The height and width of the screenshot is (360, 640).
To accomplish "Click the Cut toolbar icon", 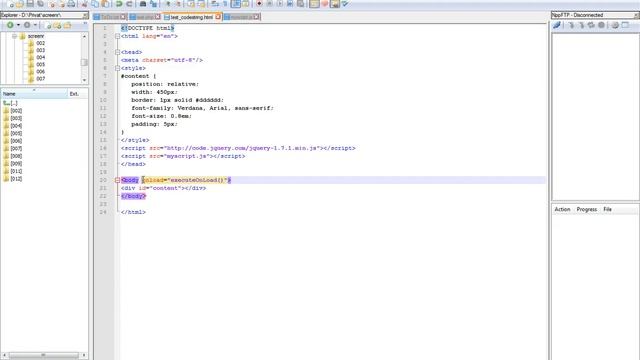I will click(x=84, y=4).
